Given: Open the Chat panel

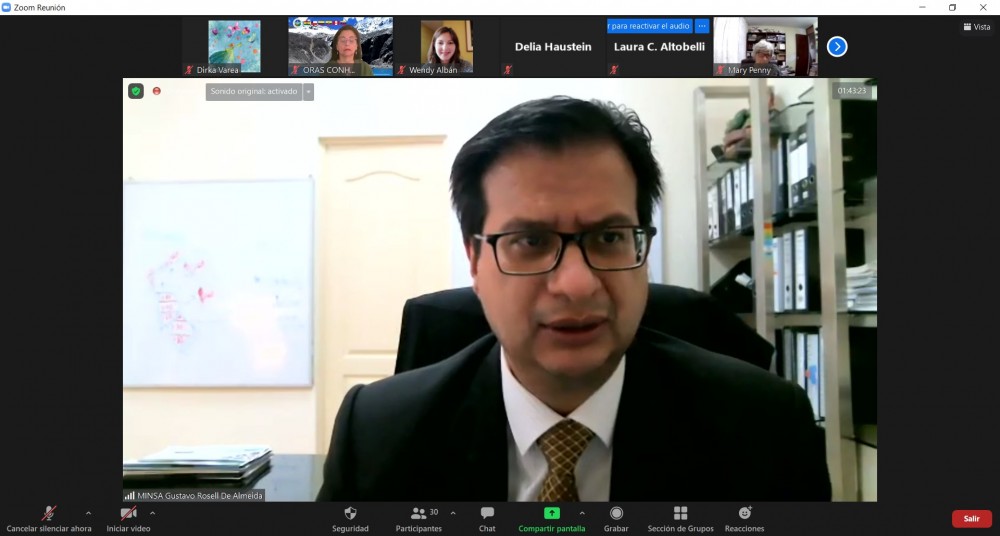Looking at the screenshot, I should 487,513.
